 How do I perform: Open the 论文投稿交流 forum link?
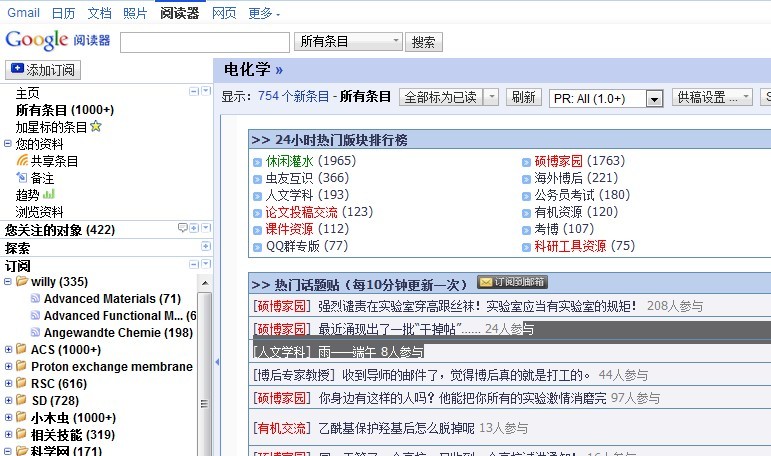(x=301, y=212)
